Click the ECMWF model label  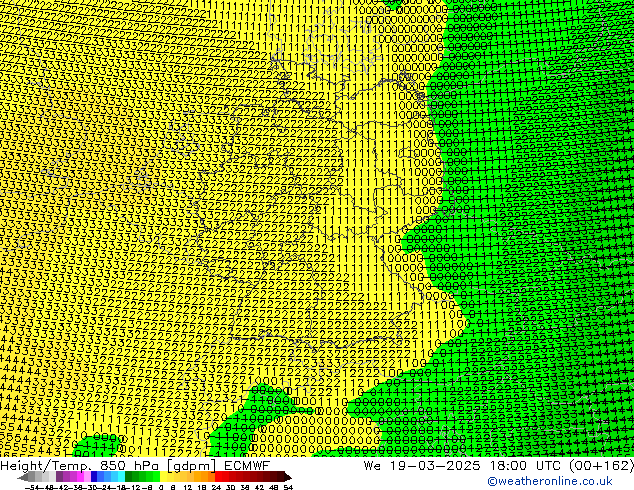(x=247, y=465)
